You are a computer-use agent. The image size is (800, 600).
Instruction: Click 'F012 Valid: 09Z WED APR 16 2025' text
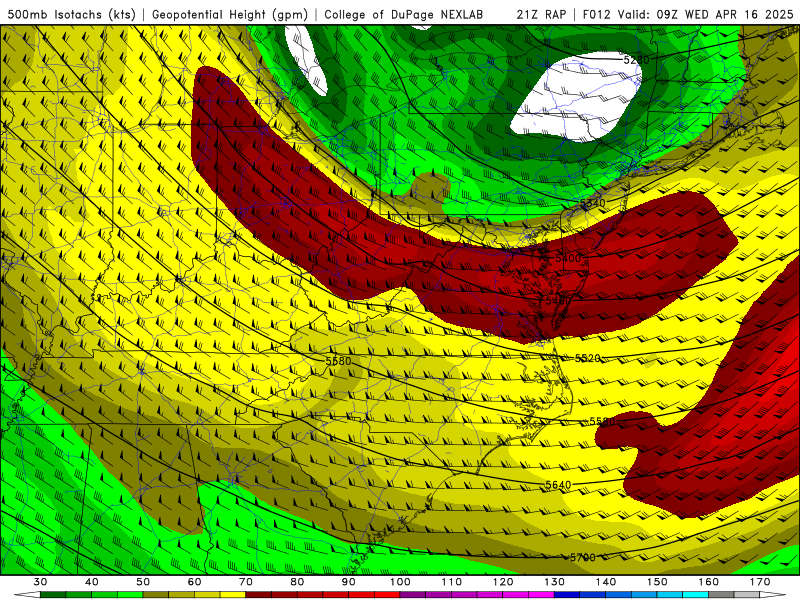click(688, 15)
